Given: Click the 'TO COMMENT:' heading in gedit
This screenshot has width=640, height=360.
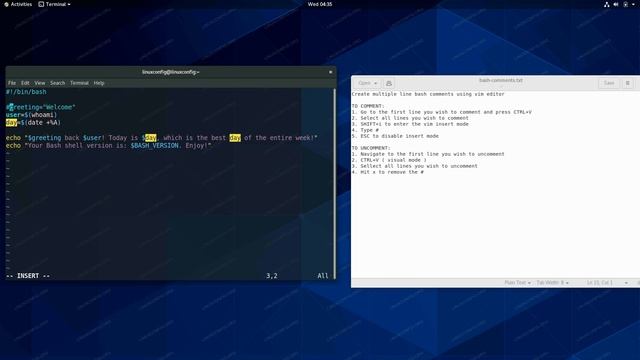Looking at the screenshot, I should [x=368, y=106].
